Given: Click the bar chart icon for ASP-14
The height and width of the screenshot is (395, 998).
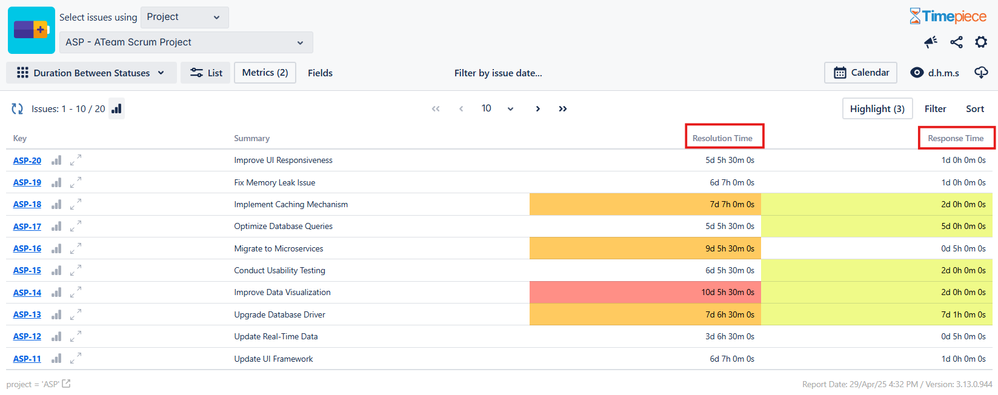Looking at the screenshot, I should click(57, 293).
